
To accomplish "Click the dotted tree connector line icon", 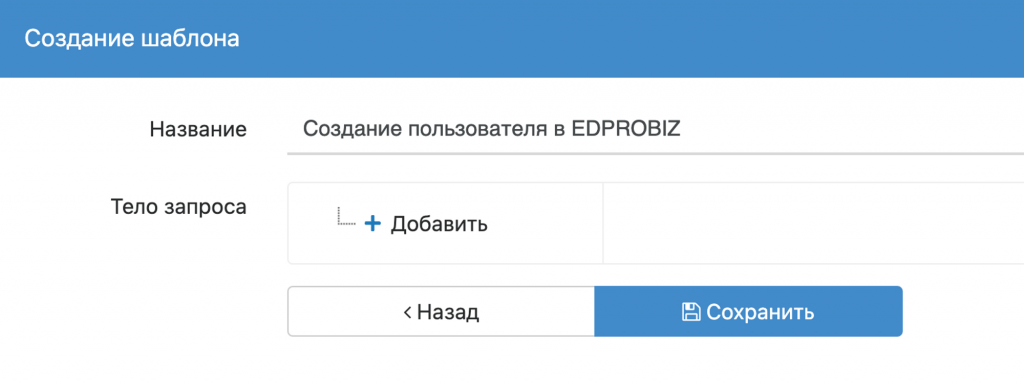I will (x=346, y=216).
